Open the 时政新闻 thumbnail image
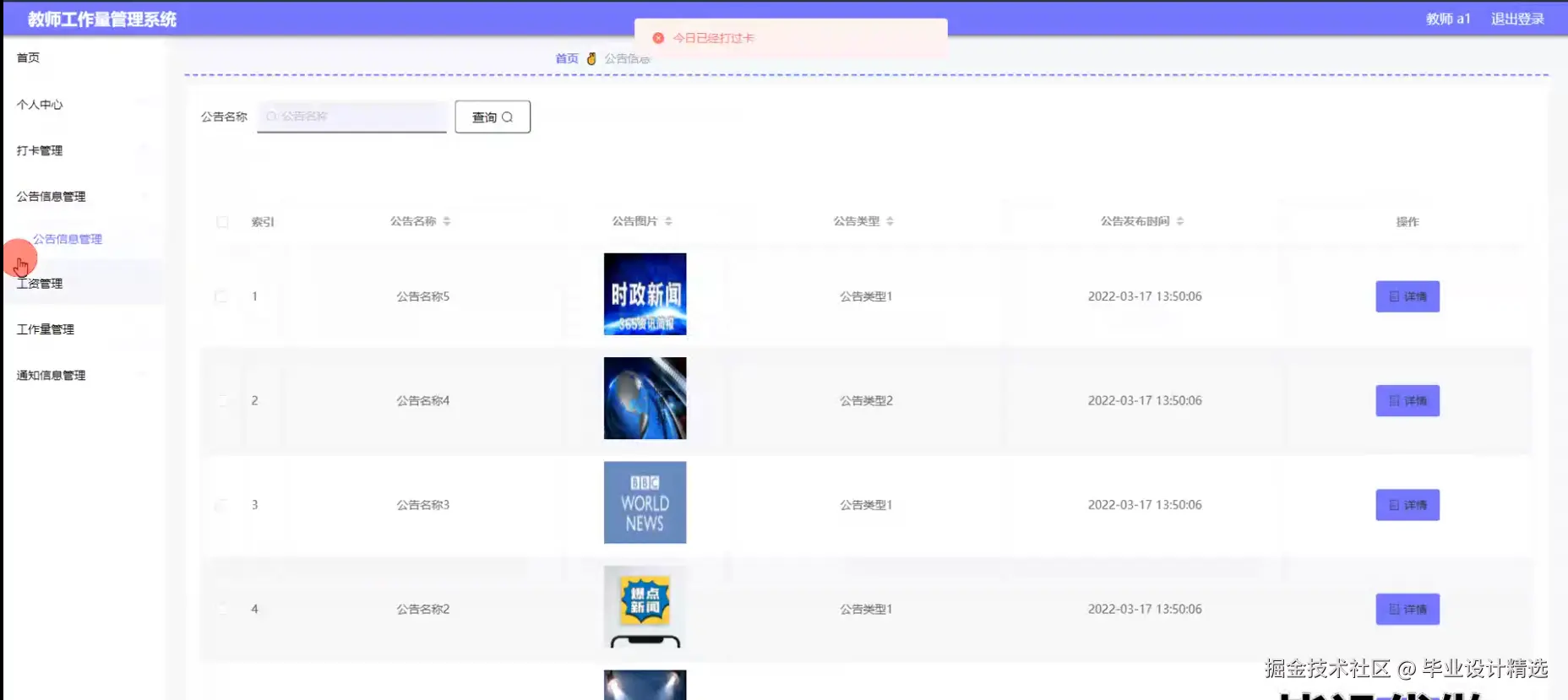 tap(645, 294)
